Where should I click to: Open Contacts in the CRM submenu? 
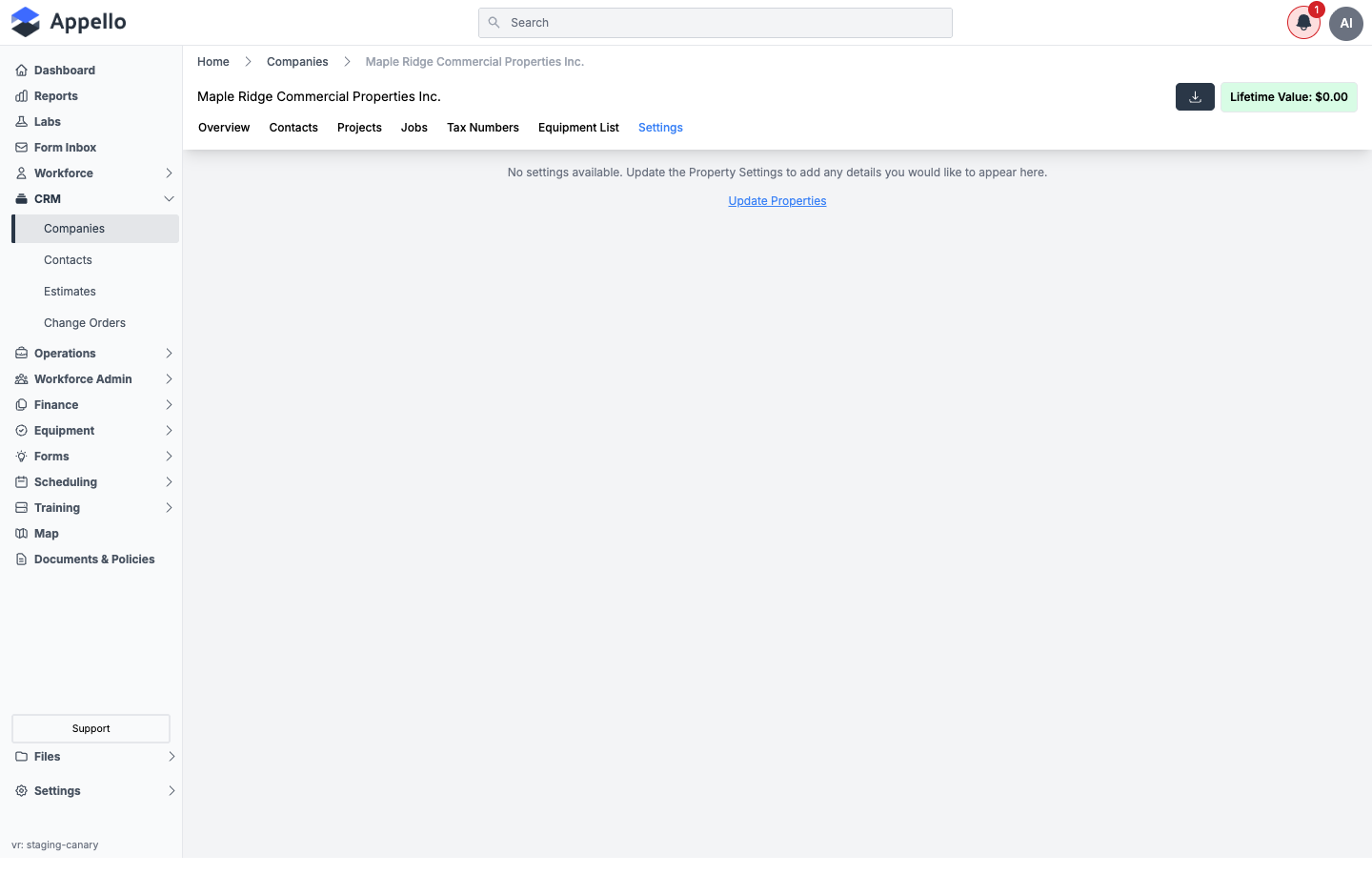click(68, 260)
